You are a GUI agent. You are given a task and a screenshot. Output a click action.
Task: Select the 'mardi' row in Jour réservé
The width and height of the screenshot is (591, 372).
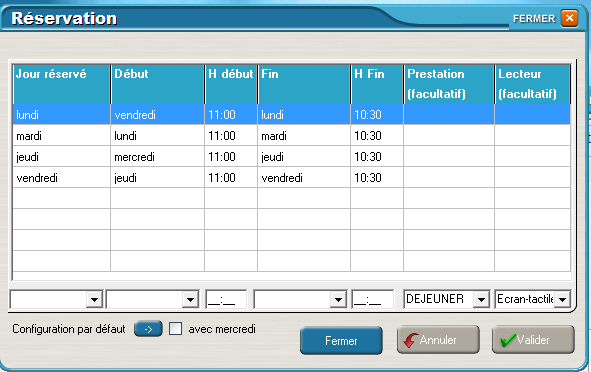pos(62,136)
